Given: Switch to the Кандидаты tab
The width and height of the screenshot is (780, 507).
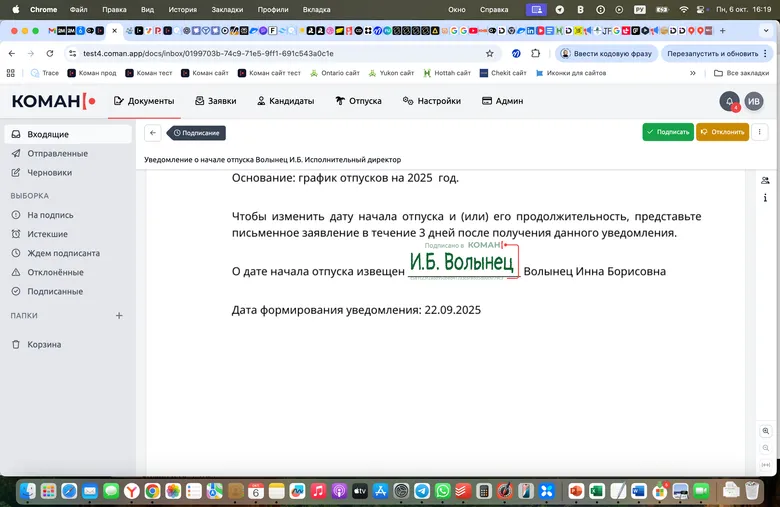Looking at the screenshot, I should click(x=285, y=101).
